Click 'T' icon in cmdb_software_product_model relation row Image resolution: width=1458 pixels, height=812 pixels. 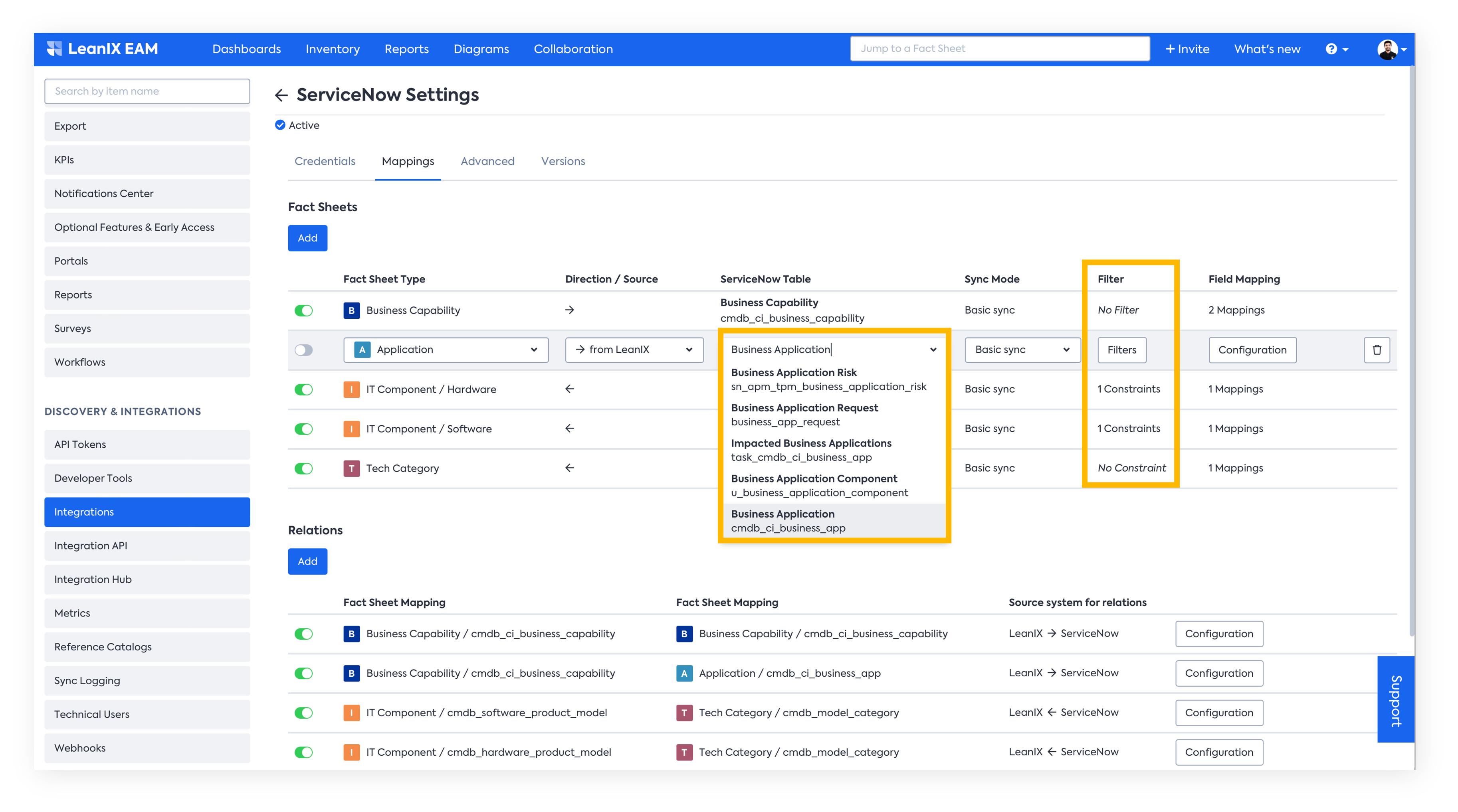[x=684, y=713]
